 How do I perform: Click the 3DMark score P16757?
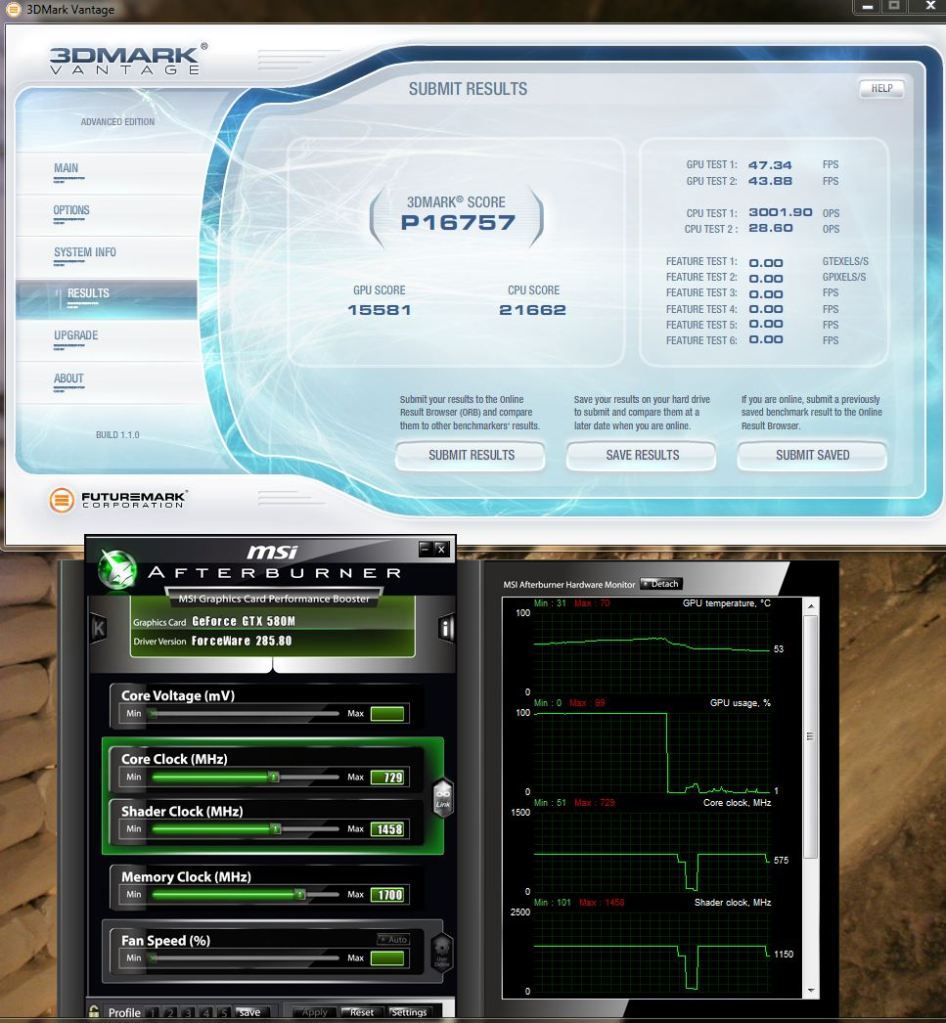coord(458,223)
